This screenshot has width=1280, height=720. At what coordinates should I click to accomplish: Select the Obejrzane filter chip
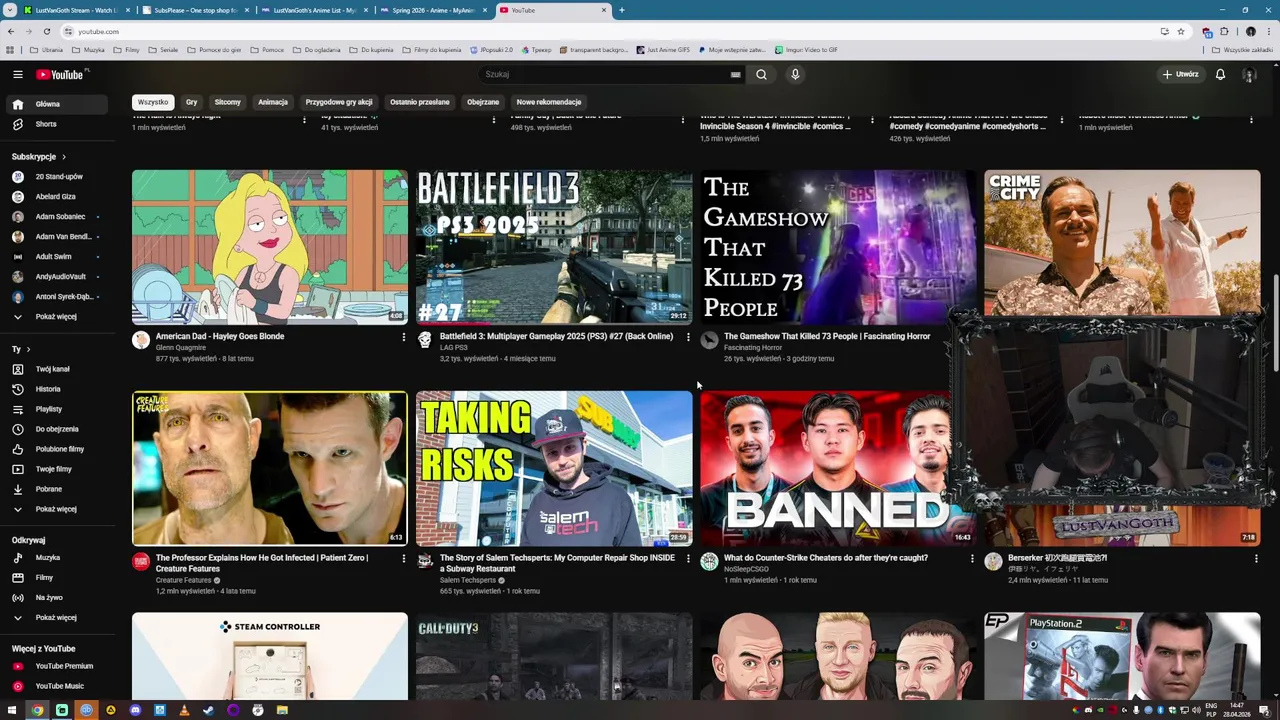[x=483, y=102]
